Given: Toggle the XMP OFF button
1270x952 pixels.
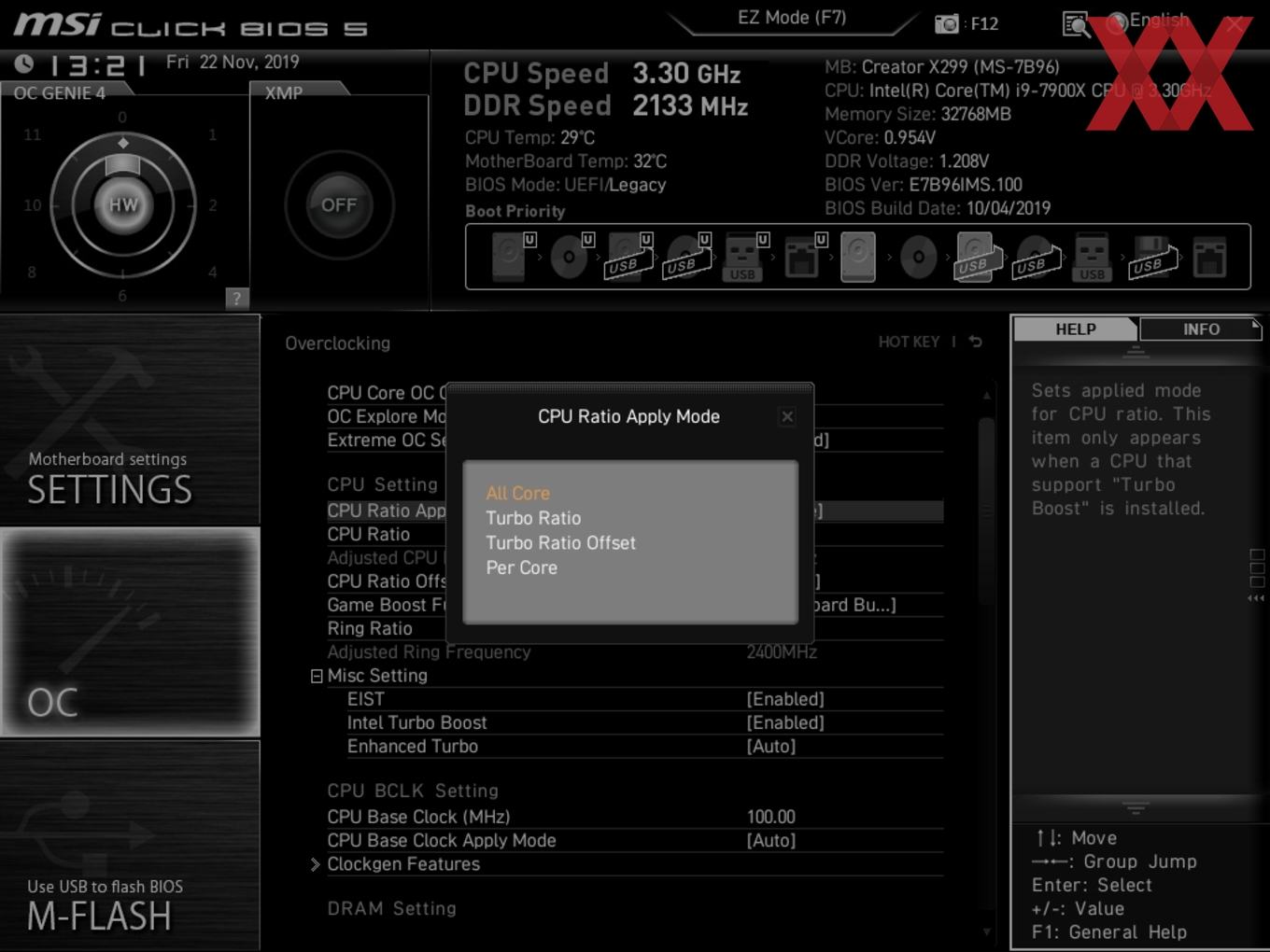Looking at the screenshot, I should pos(339,204).
